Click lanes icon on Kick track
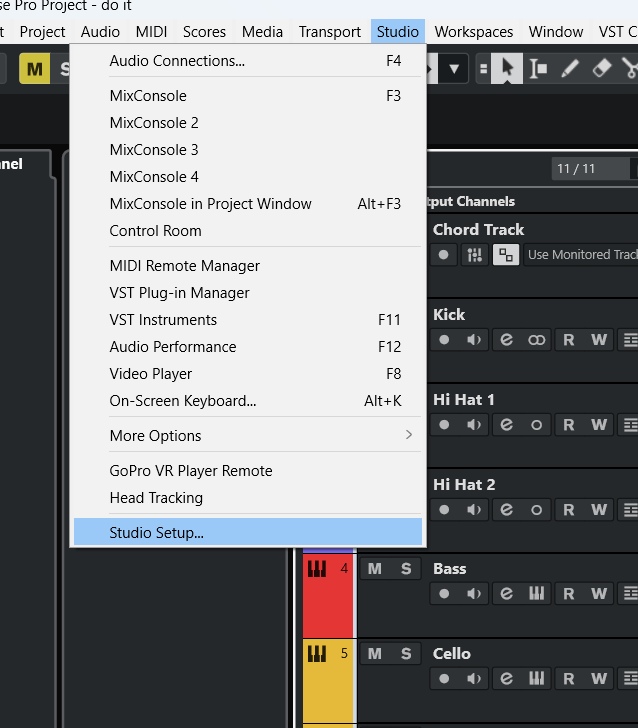 630,340
